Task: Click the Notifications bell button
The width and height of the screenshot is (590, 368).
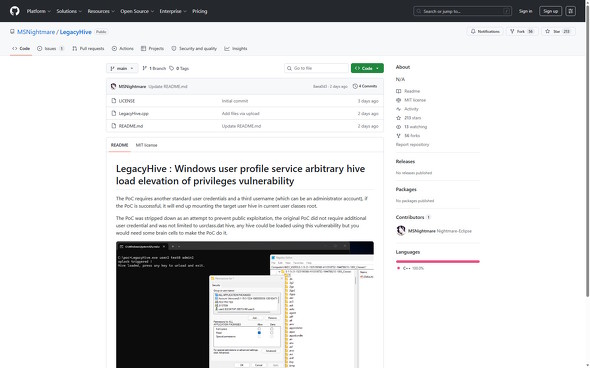Action: pyautogui.click(x=485, y=32)
